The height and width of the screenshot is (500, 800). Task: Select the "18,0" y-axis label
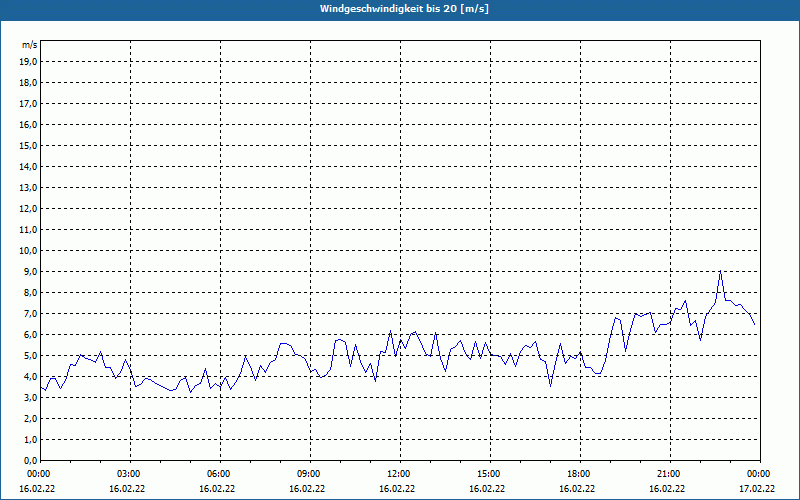point(29,83)
